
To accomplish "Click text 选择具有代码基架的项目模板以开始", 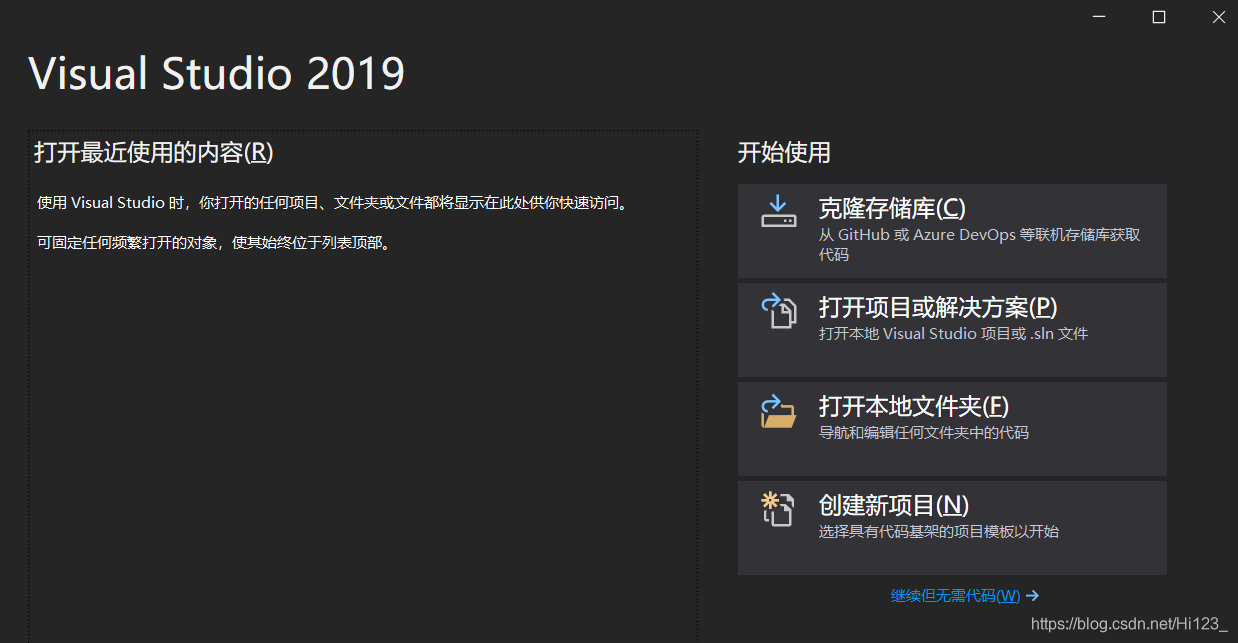I will coord(939,532).
